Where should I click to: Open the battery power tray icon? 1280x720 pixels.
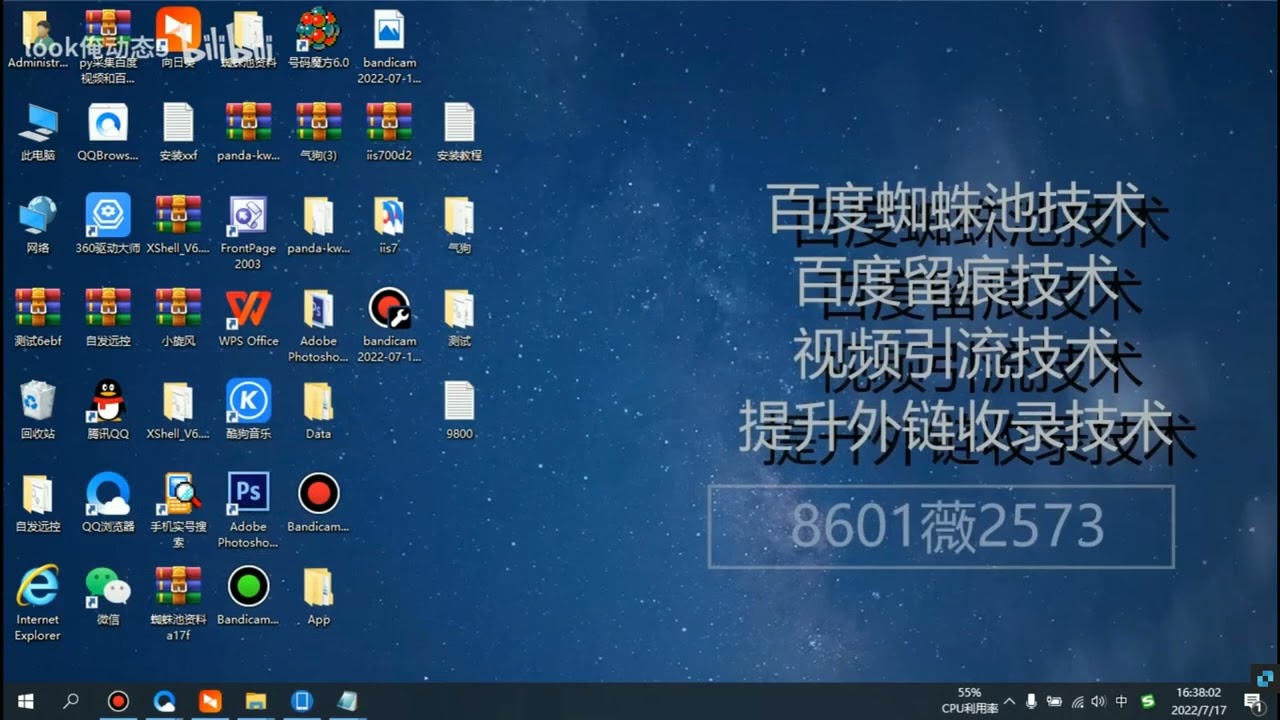pyautogui.click(x=1054, y=701)
